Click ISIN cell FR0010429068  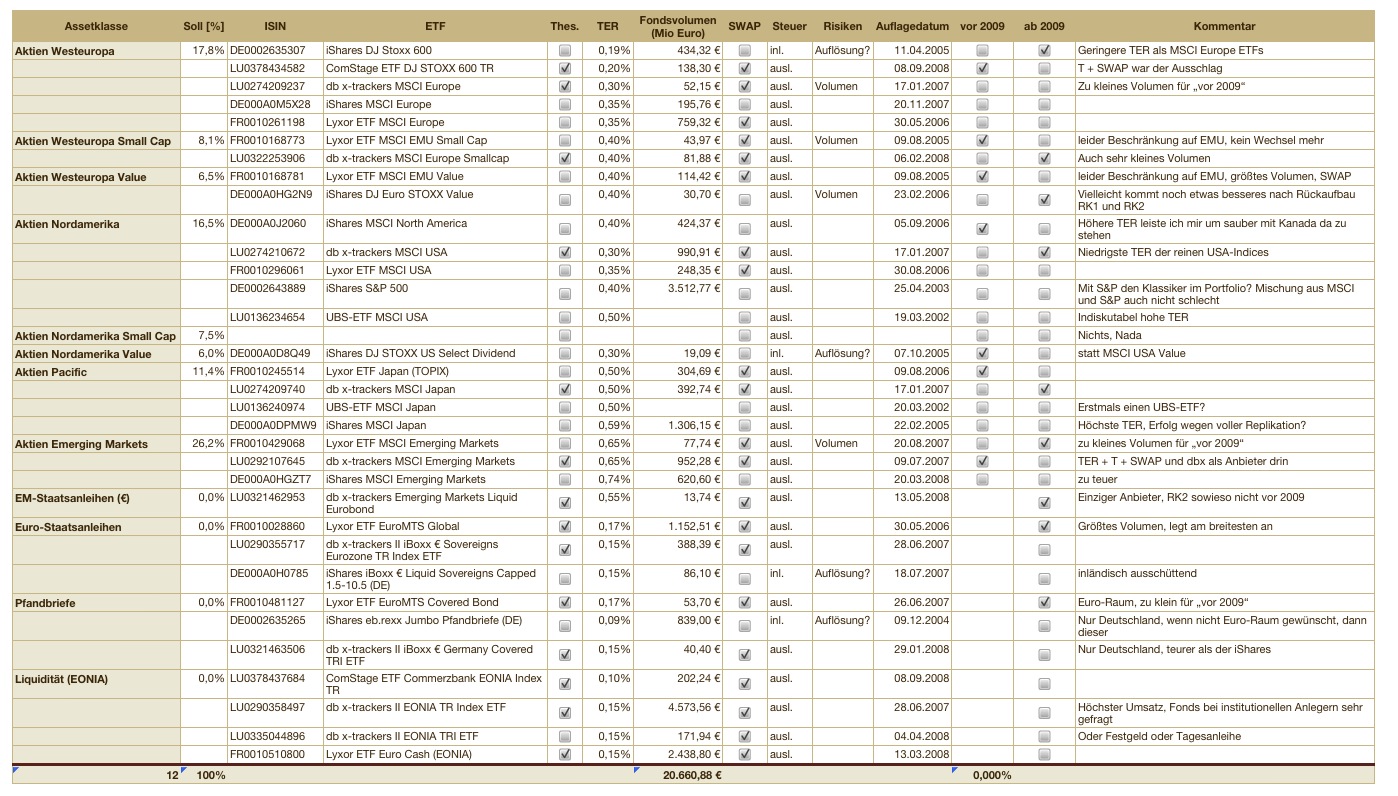tap(275, 443)
